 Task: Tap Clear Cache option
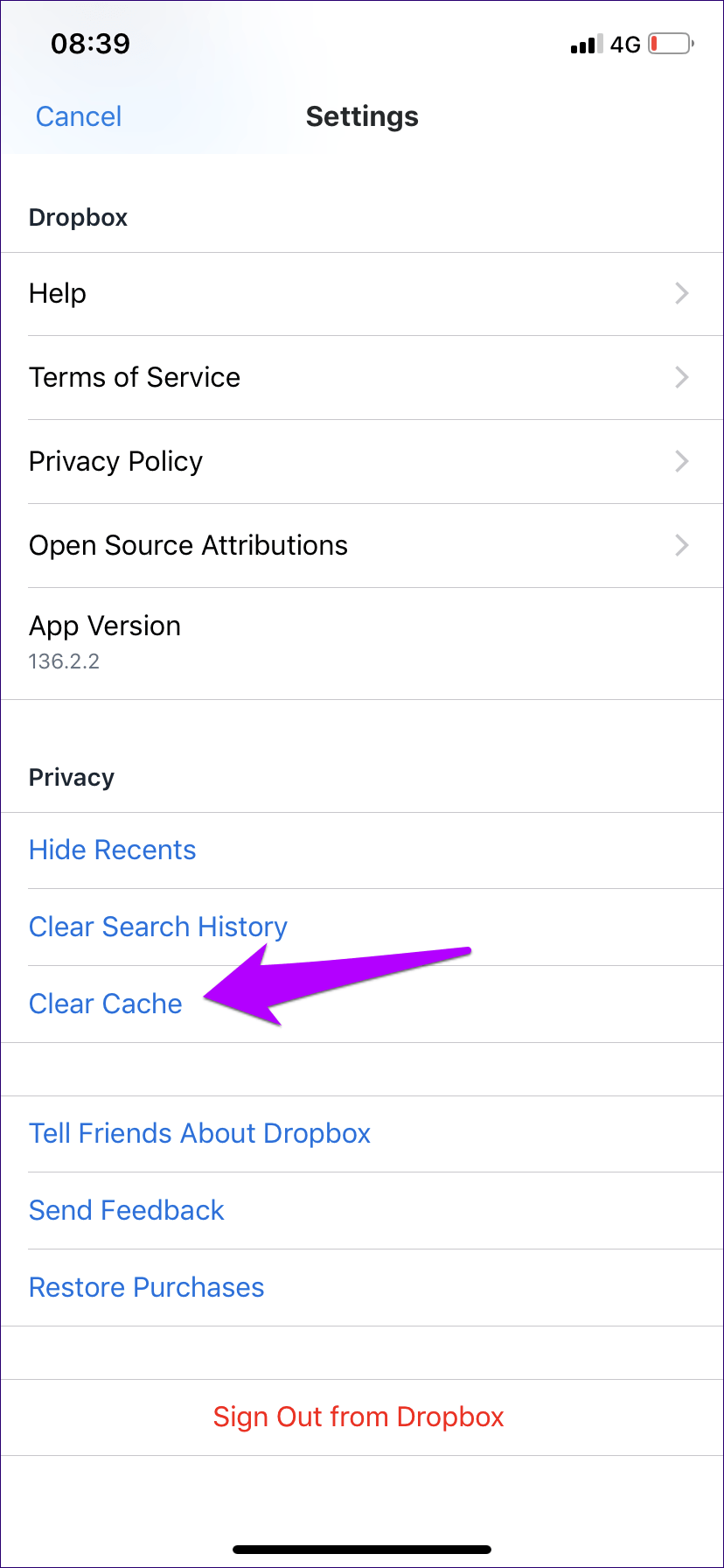tap(105, 1004)
